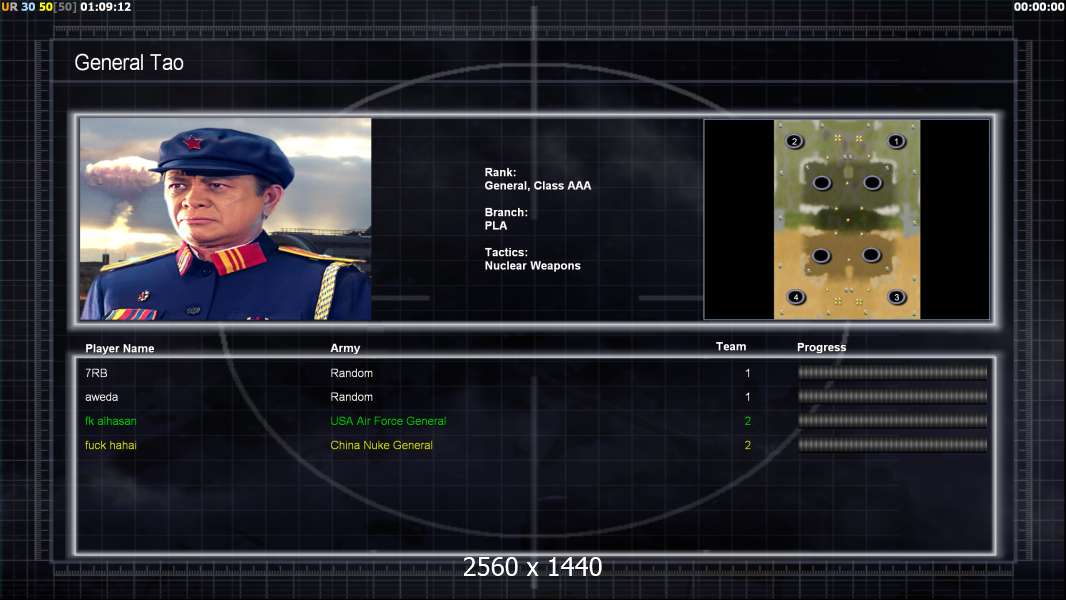Click the 01:09:12 elapsed timer
This screenshot has width=1066, height=600.
(105, 7)
